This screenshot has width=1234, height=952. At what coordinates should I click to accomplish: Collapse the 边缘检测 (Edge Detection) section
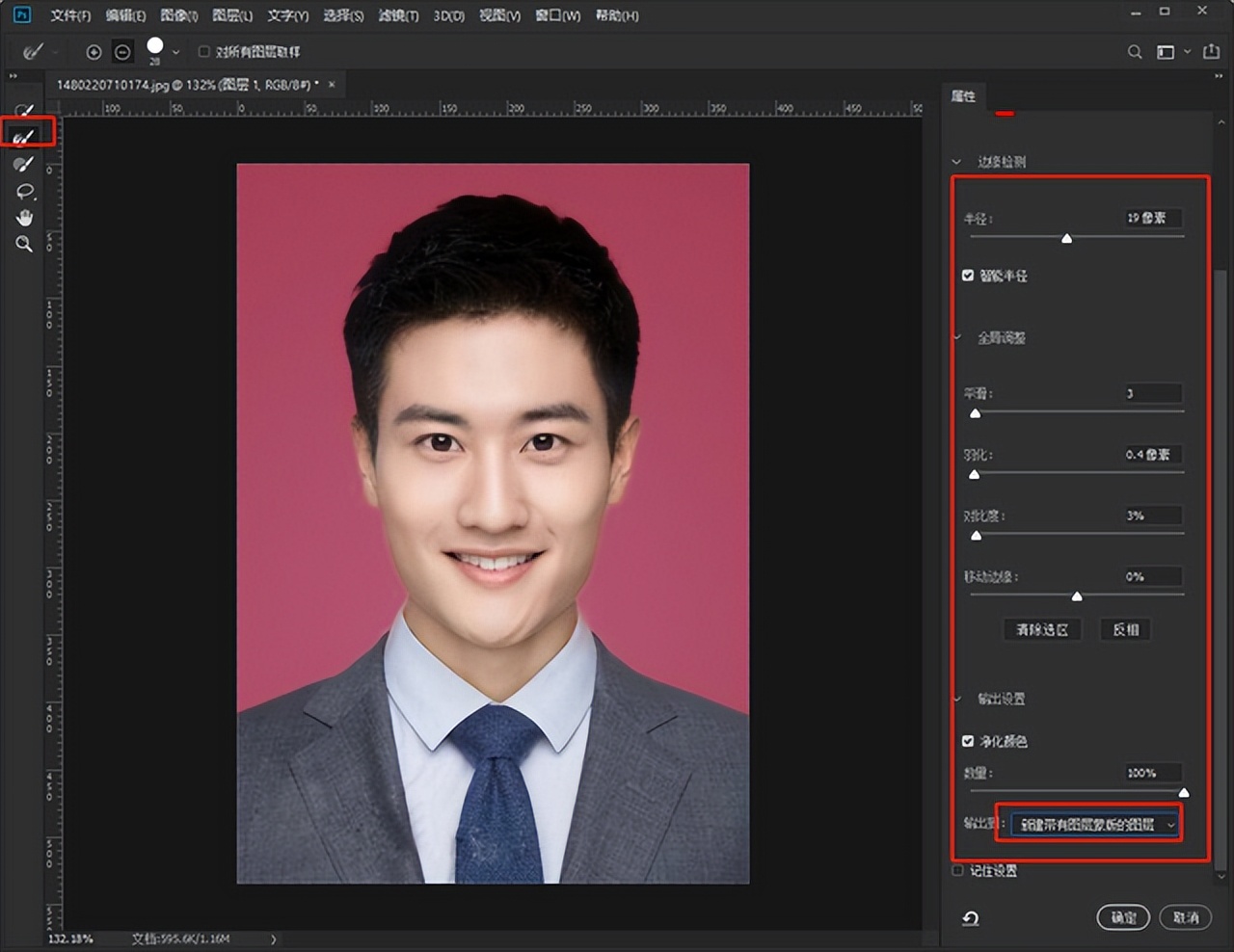955,161
